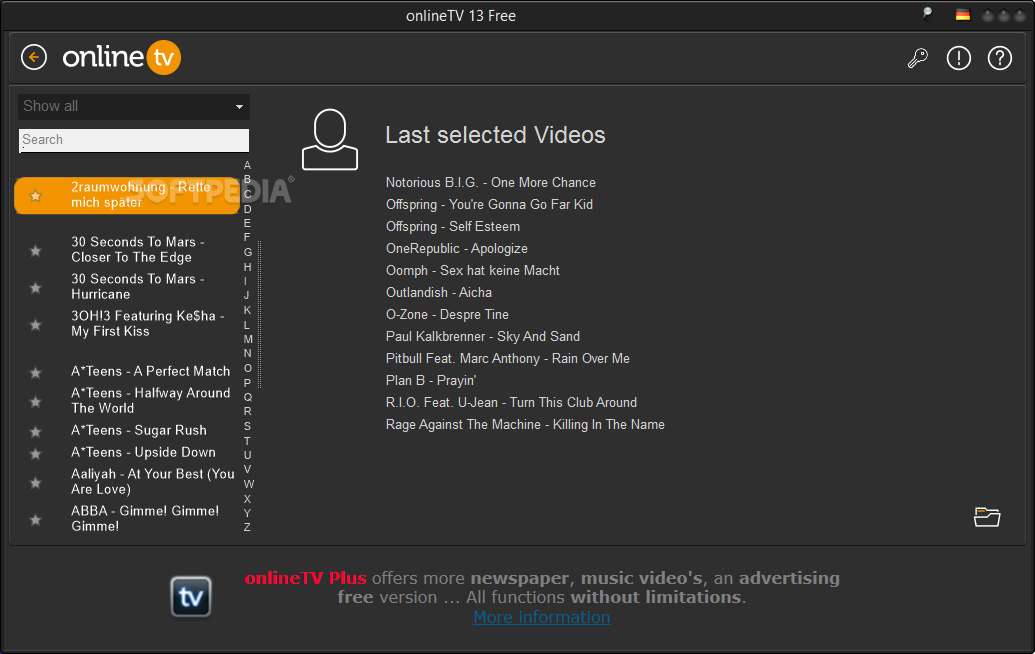The height and width of the screenshot is (654, 1035).
Task: Open R.I.O. Feat. U-Jean - Turn This Club Around
Action: point(512,403)
